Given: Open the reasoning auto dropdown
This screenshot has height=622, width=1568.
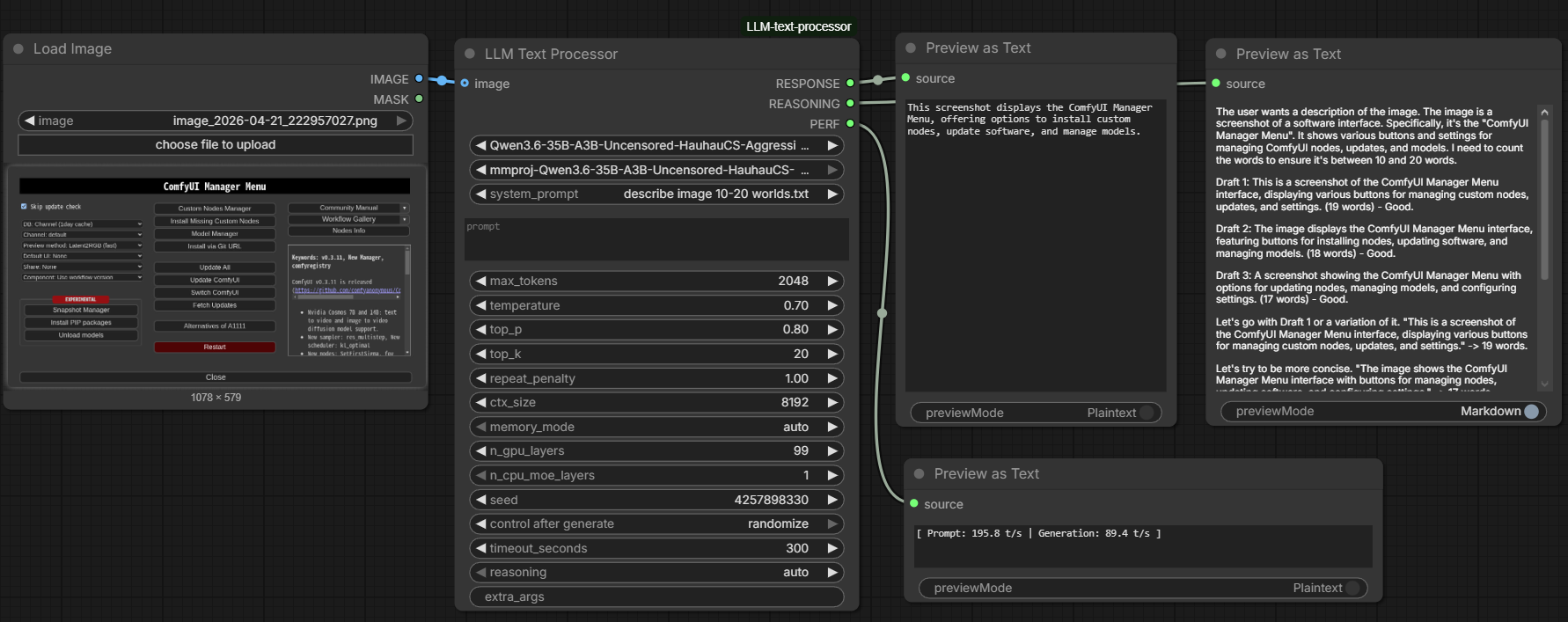Looking at the screenshot, I should 656,573.
